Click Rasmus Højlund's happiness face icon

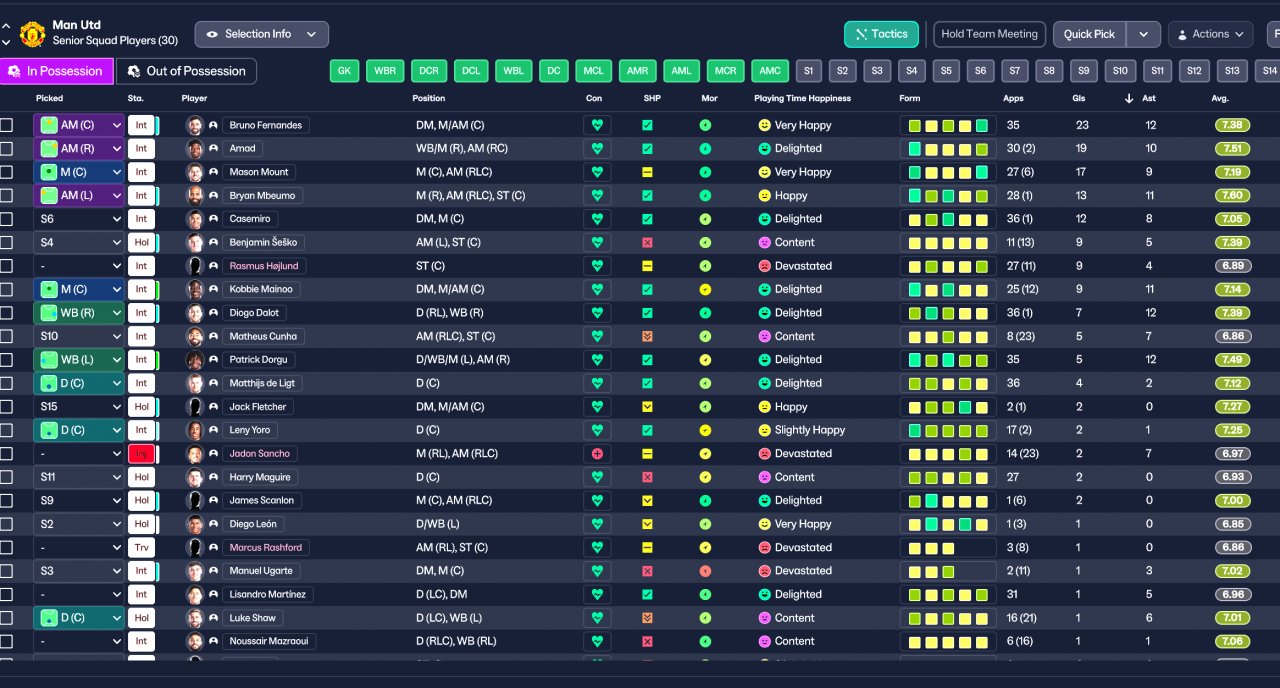(765, 266)
